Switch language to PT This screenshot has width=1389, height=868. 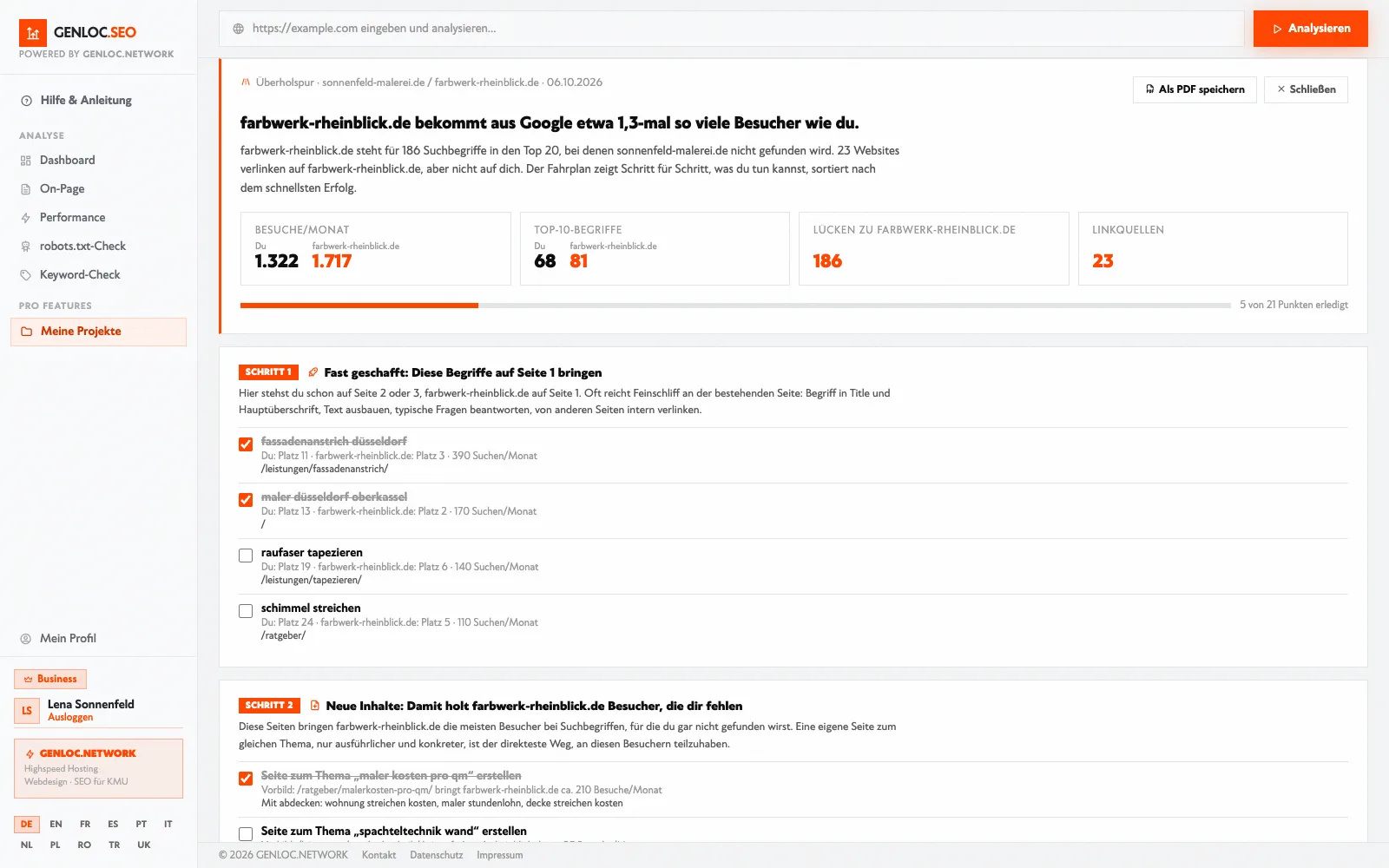(x=142, y=825)
